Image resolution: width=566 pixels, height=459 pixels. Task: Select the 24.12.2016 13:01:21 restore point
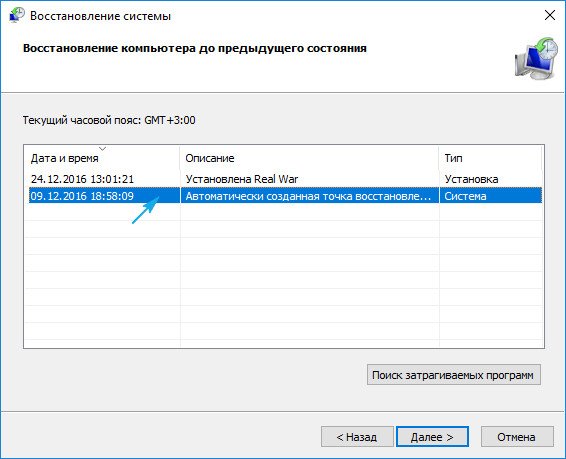(x=82, y=179)
